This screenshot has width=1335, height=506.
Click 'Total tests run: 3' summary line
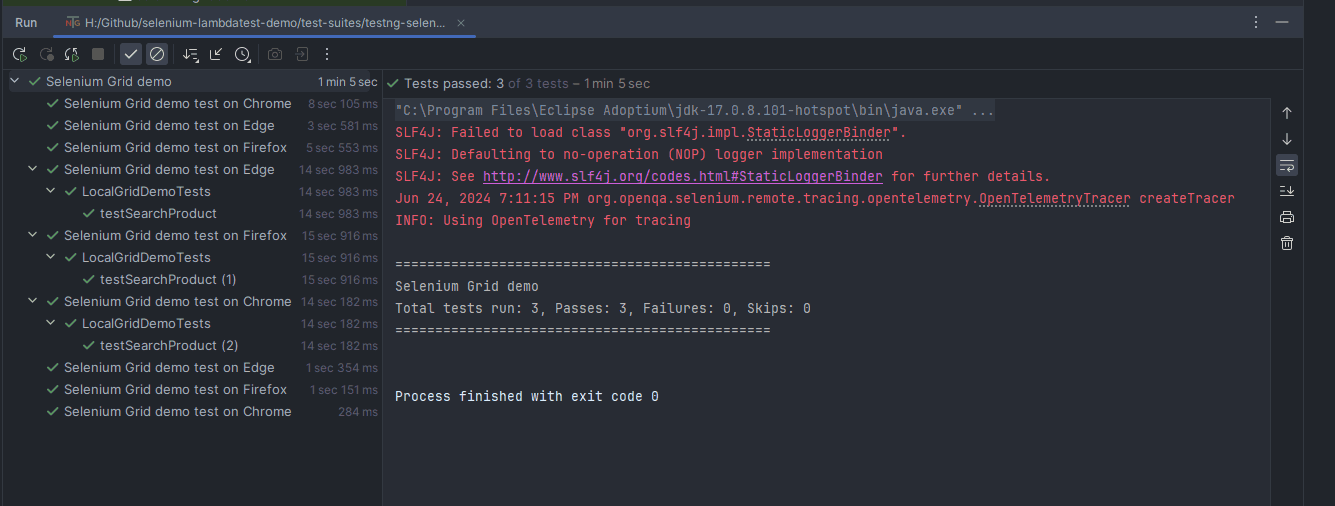[x=603, y=309]
